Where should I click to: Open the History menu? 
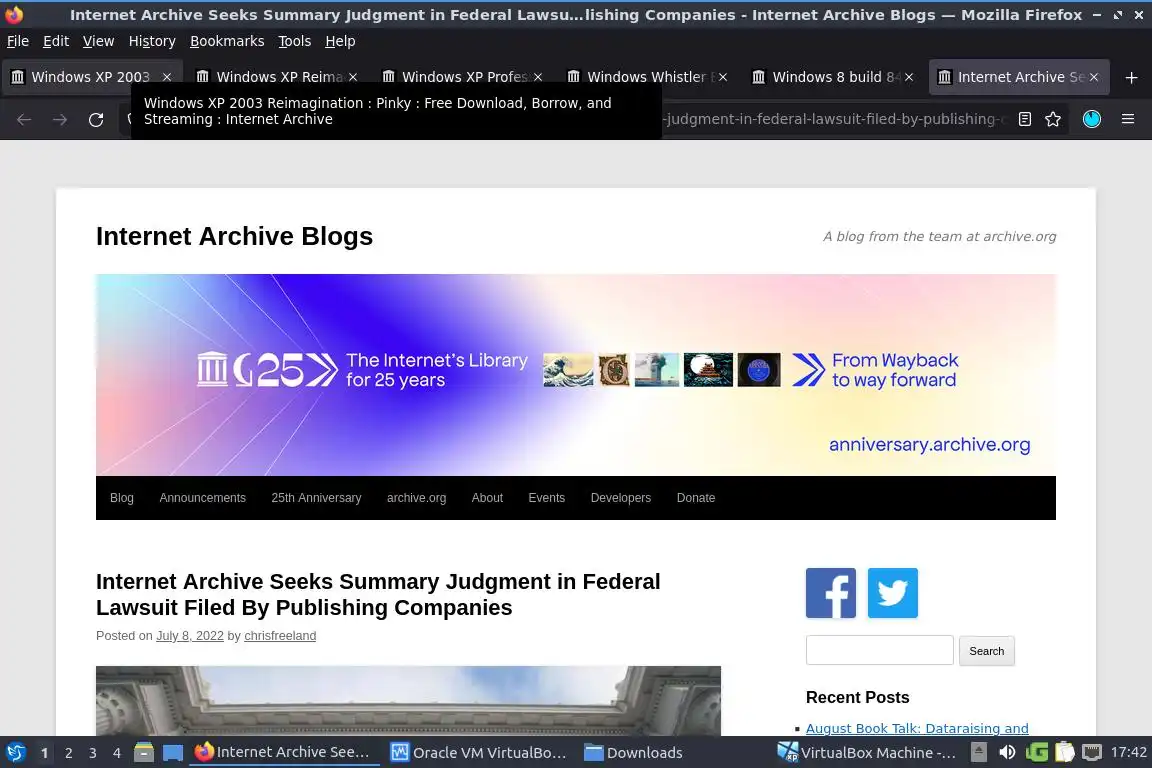point(152,41)
